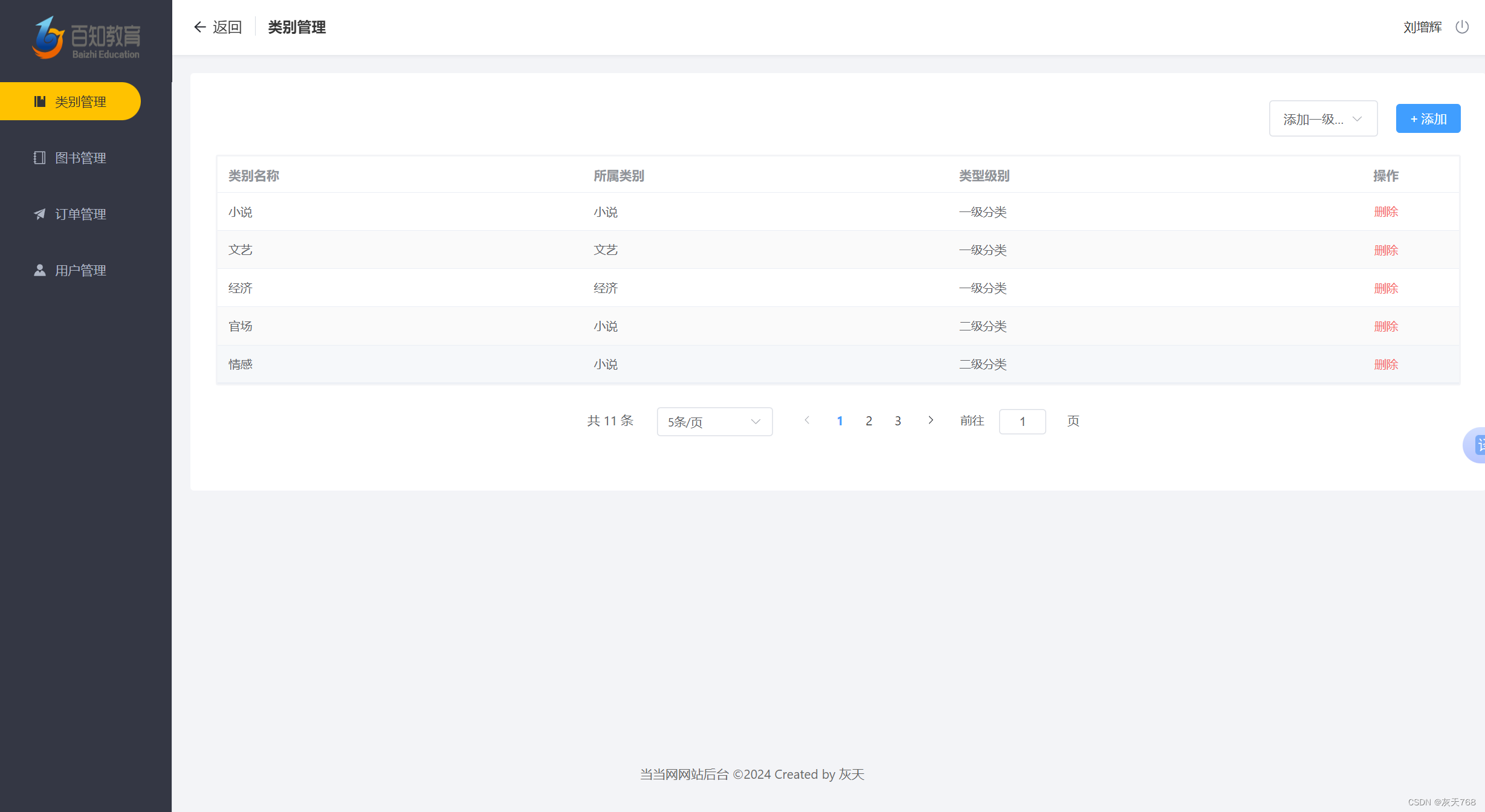Click the Baizhi Education logo
This screenshot has height=812, width=1485.
(x=86, y=37)
